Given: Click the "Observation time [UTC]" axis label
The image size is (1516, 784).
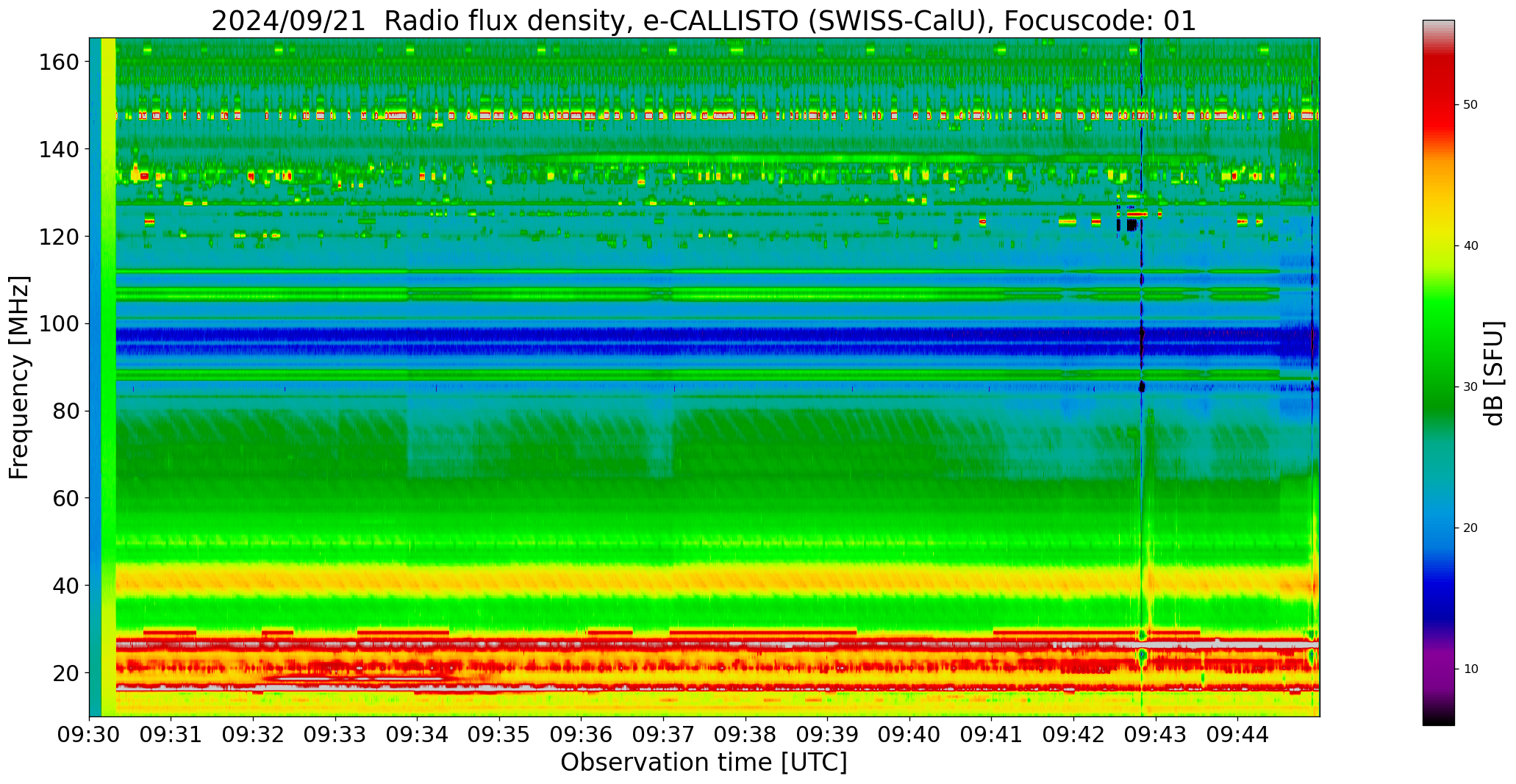Looking at the screenshot, I should (704, 763).
